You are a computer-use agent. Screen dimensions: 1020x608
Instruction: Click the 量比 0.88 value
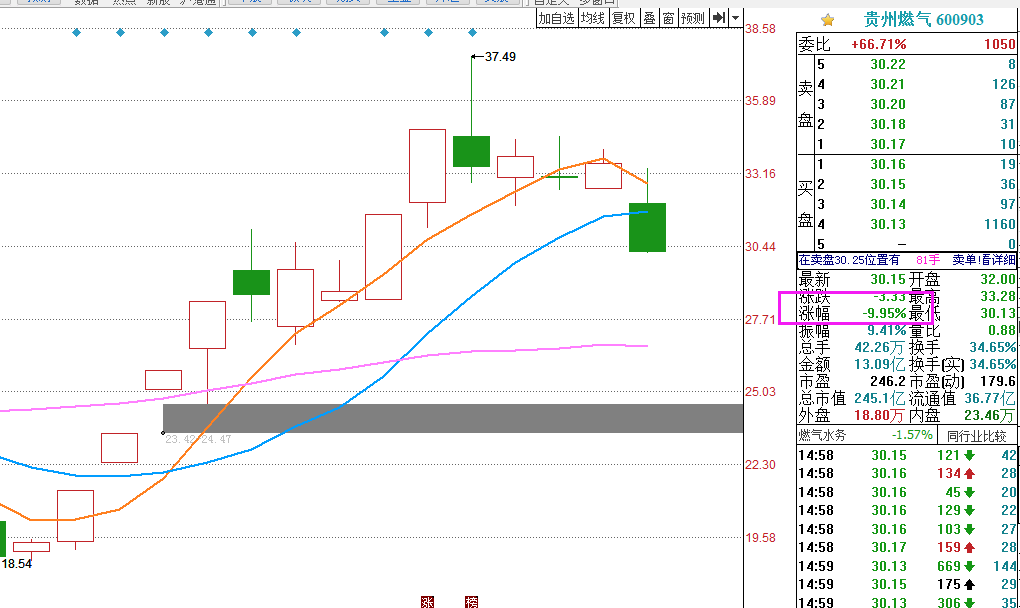(1002, 330)
